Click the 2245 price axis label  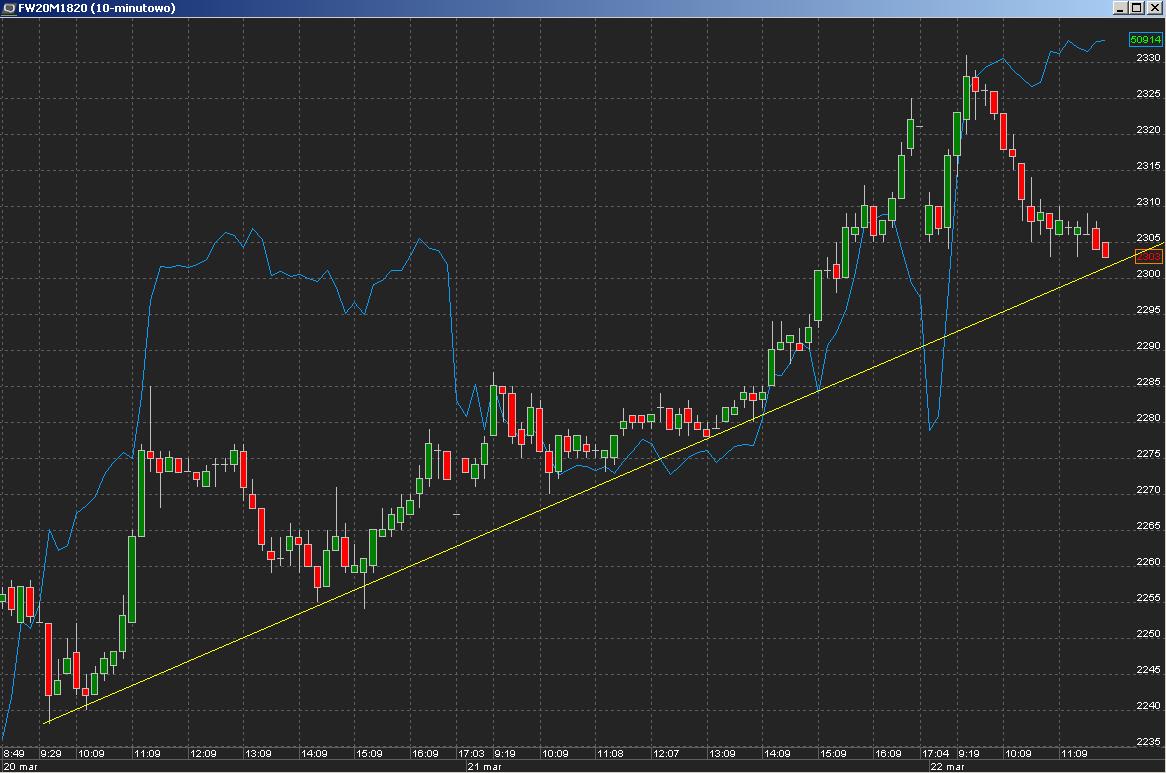click(x=1148, y=670)
